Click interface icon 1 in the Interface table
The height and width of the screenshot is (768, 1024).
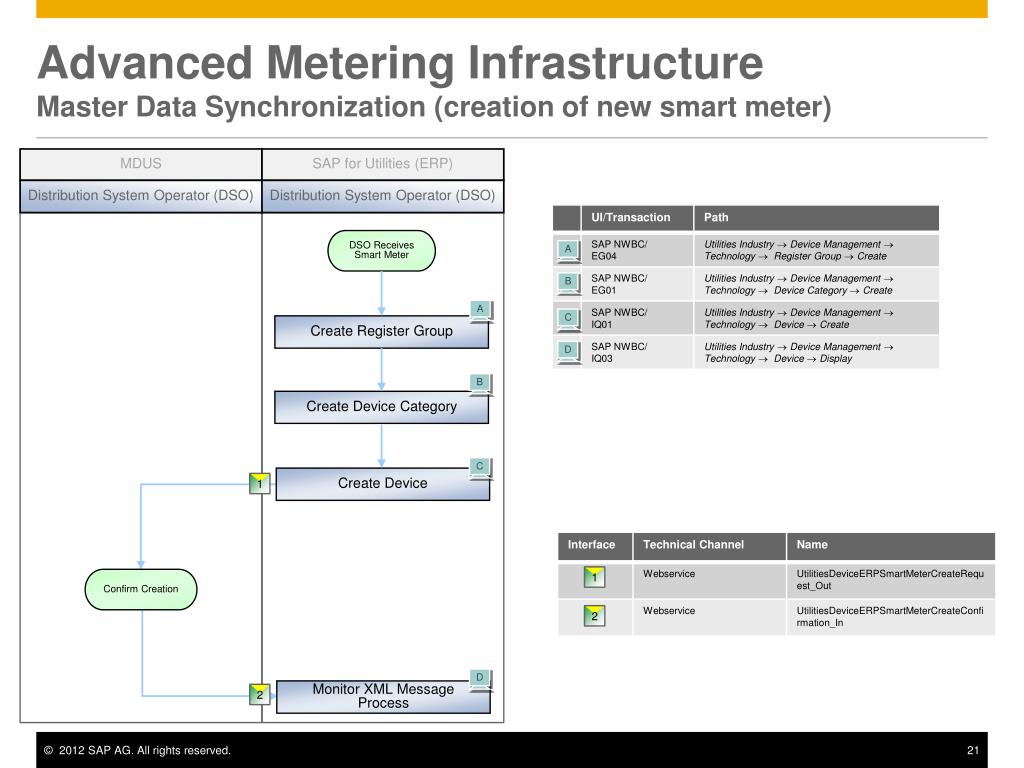click(594, 578)
